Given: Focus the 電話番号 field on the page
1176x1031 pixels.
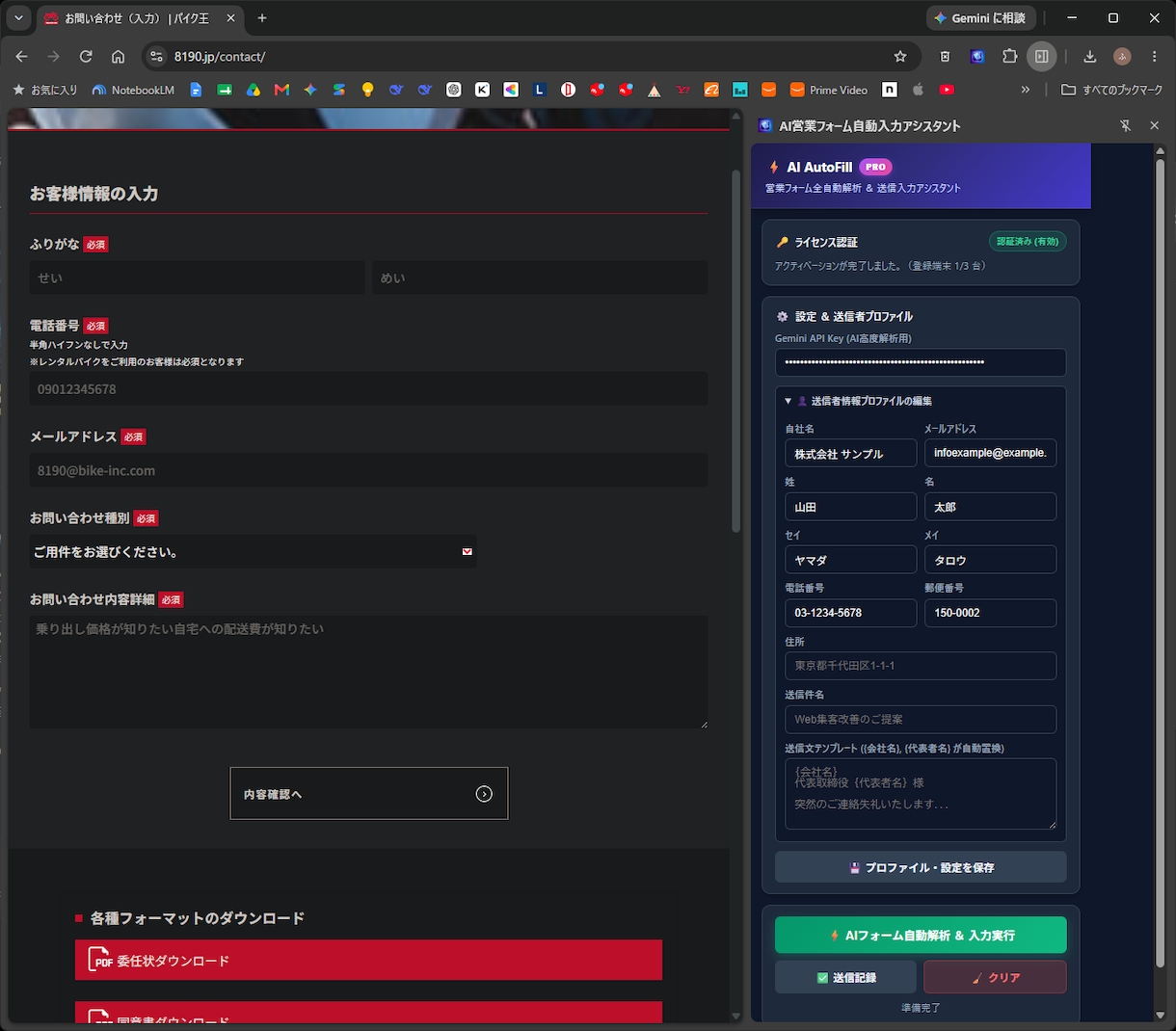Looking at the screenshot, I should pyautogui.click(x=368, y=389).
